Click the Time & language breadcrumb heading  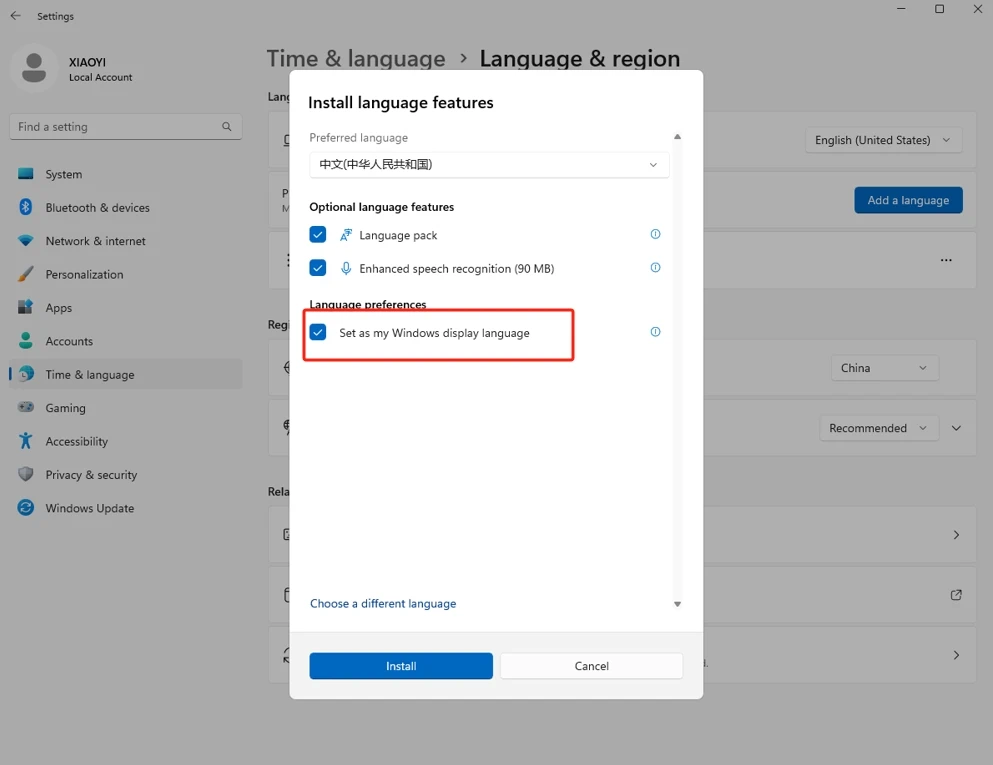pos(356,59)
